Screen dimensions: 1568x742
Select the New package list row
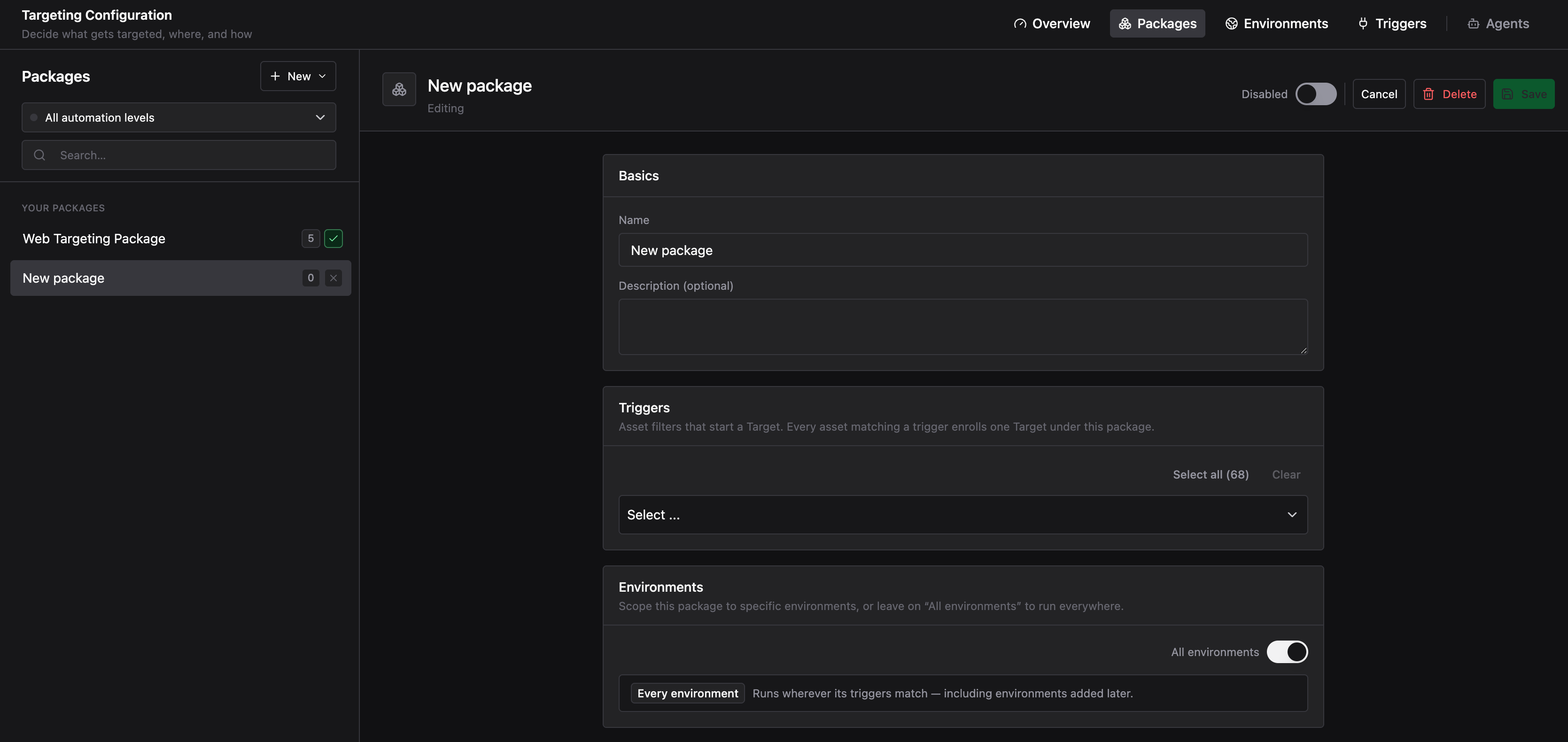(x=180, y=278)
